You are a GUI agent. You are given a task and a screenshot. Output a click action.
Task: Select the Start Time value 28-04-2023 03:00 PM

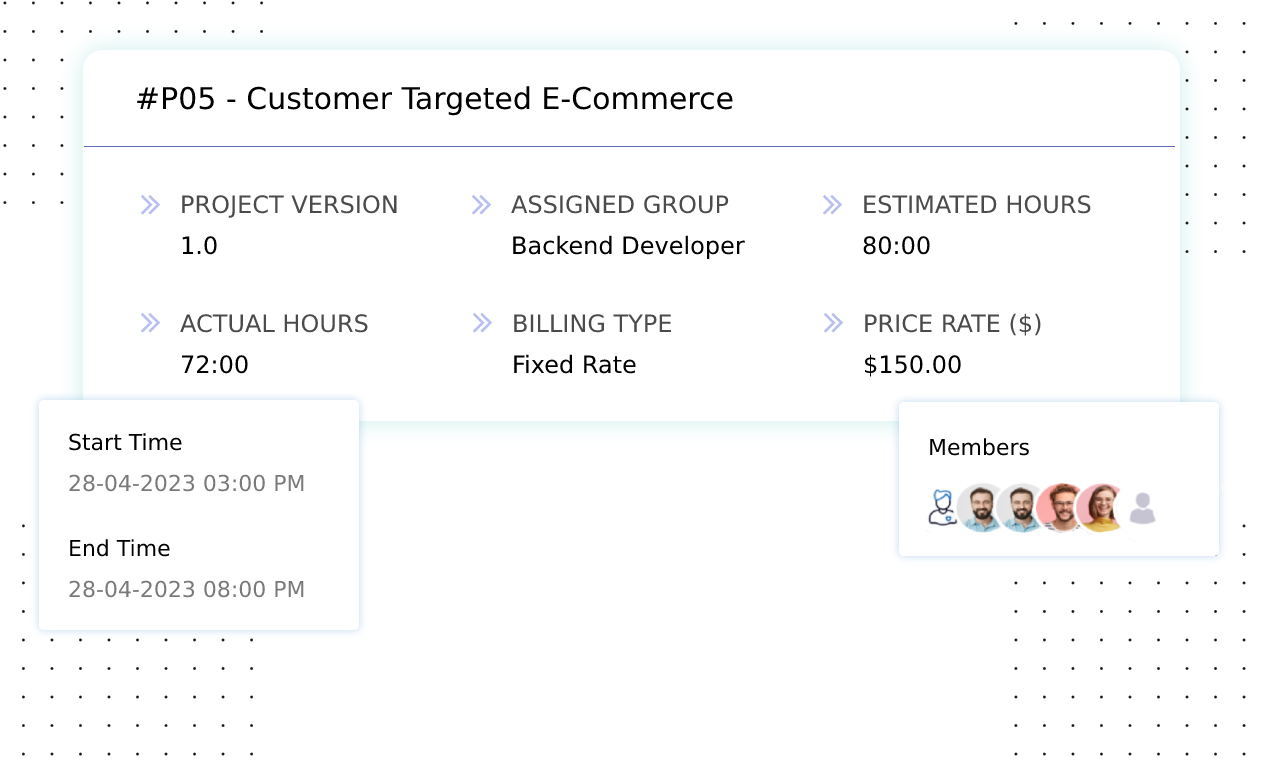coord(187,483)
